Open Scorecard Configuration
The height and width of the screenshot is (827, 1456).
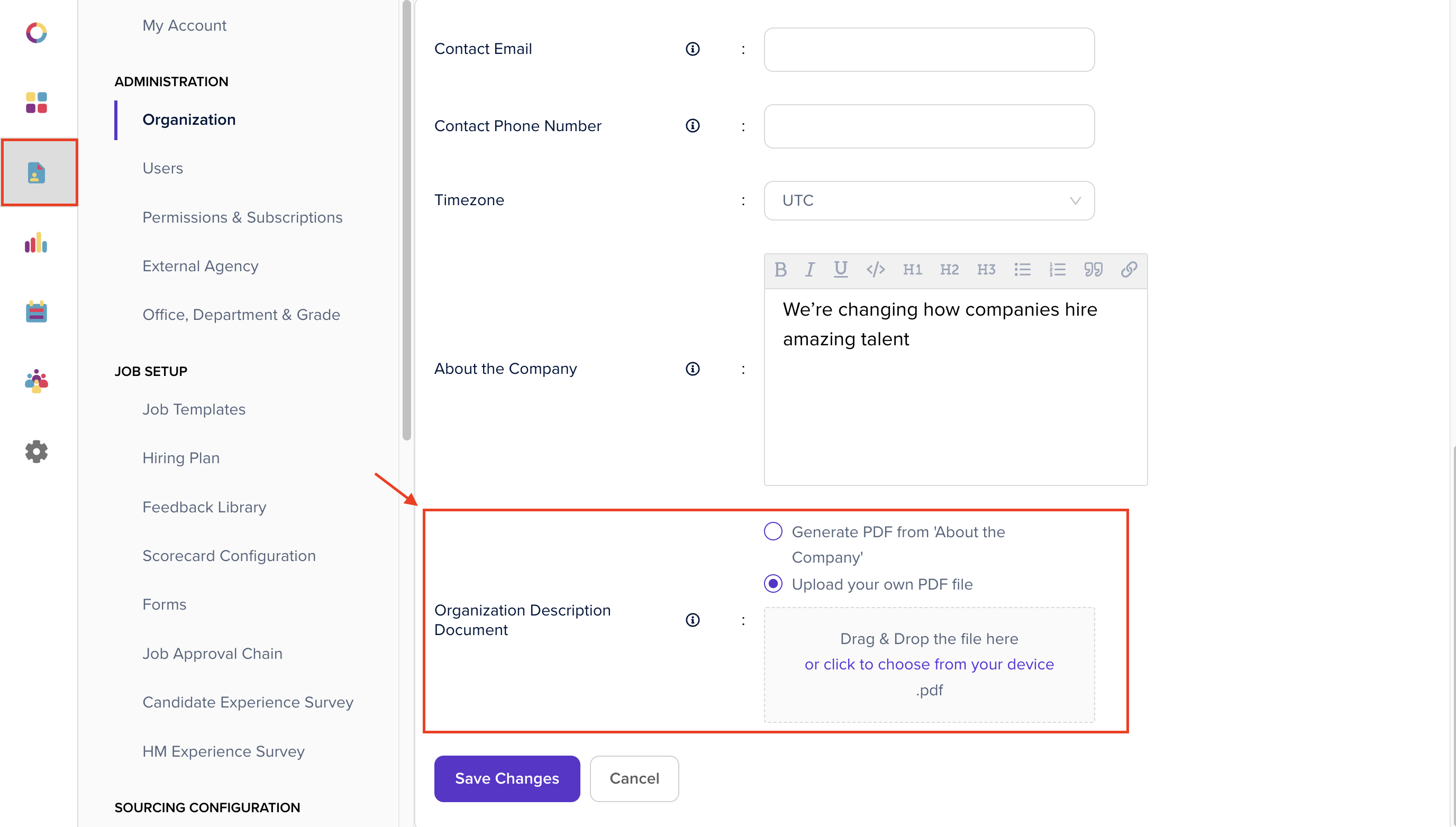click(x=229, y=556)
